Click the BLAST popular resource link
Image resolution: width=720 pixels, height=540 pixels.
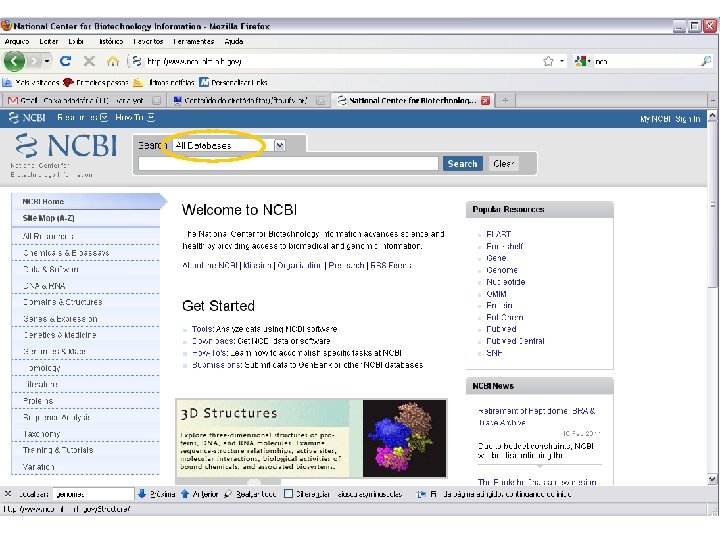tap(498, 234)
